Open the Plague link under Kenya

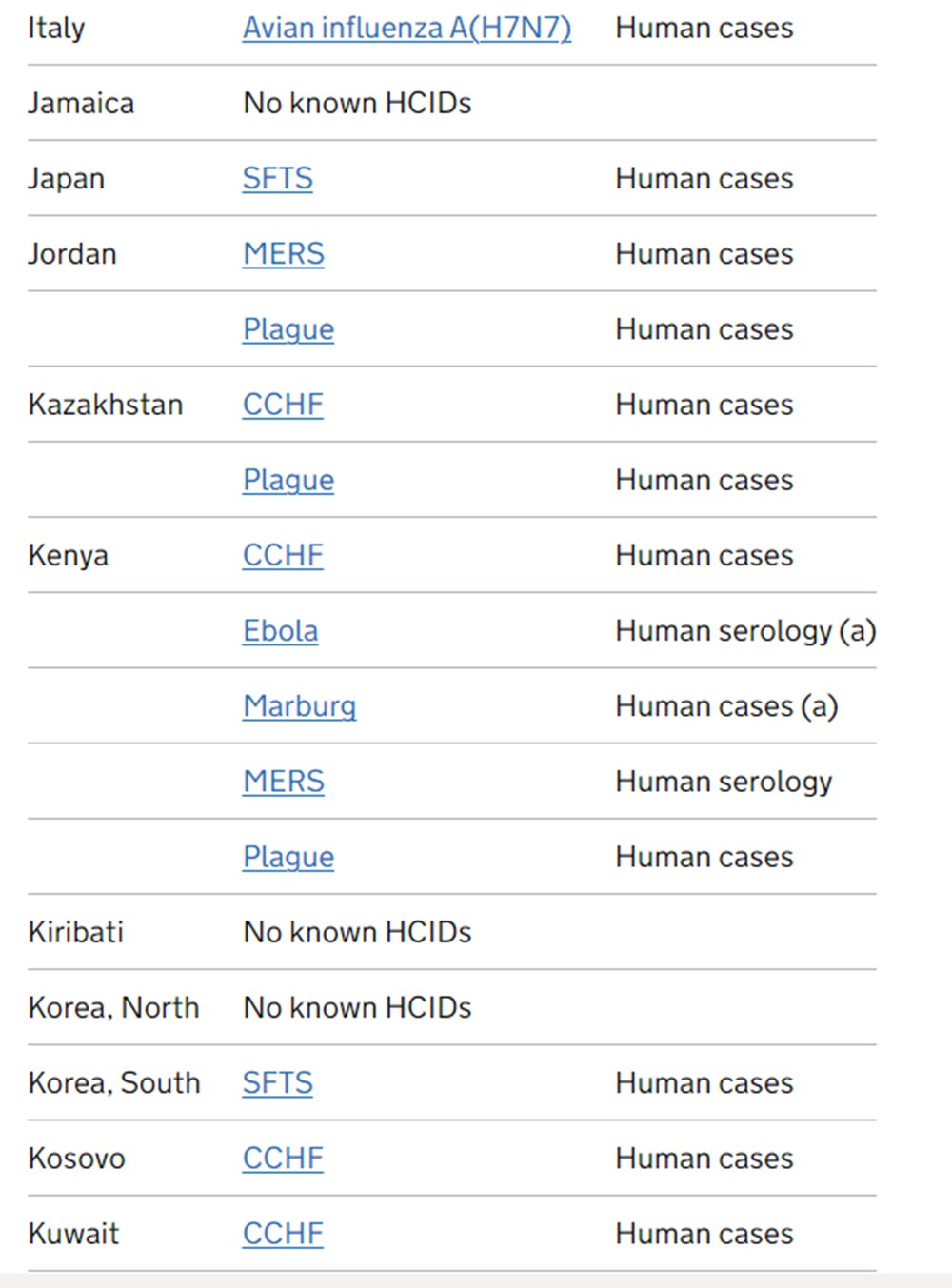click(288, 857)
